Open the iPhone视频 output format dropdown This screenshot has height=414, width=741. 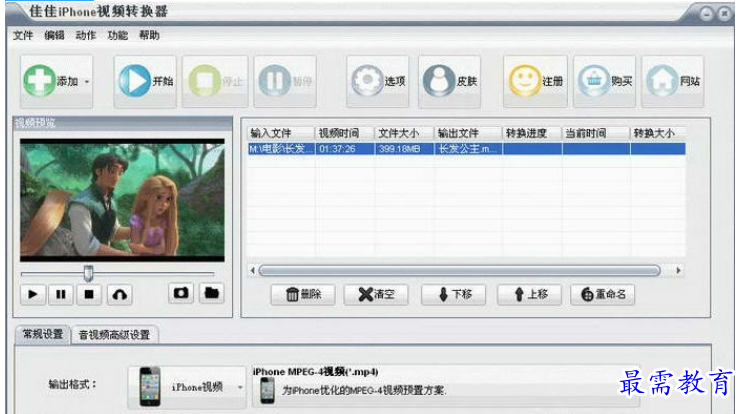[x=187, y=387]
